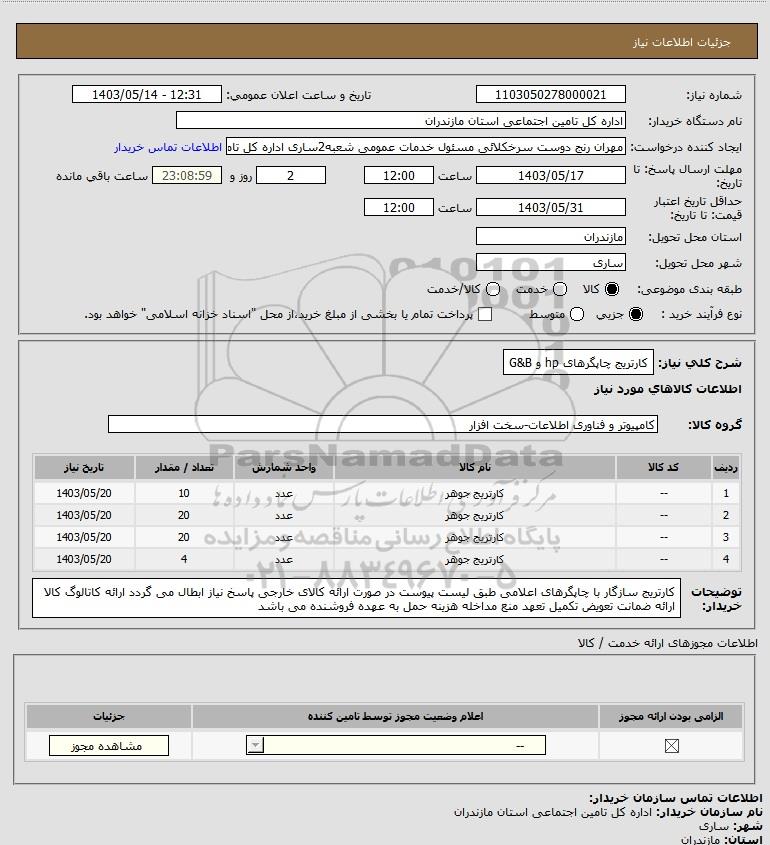Image resolution: width=770 pixels, height=845 pixels.
Task: Click the request creator field
Action: [x=426, y=147]
